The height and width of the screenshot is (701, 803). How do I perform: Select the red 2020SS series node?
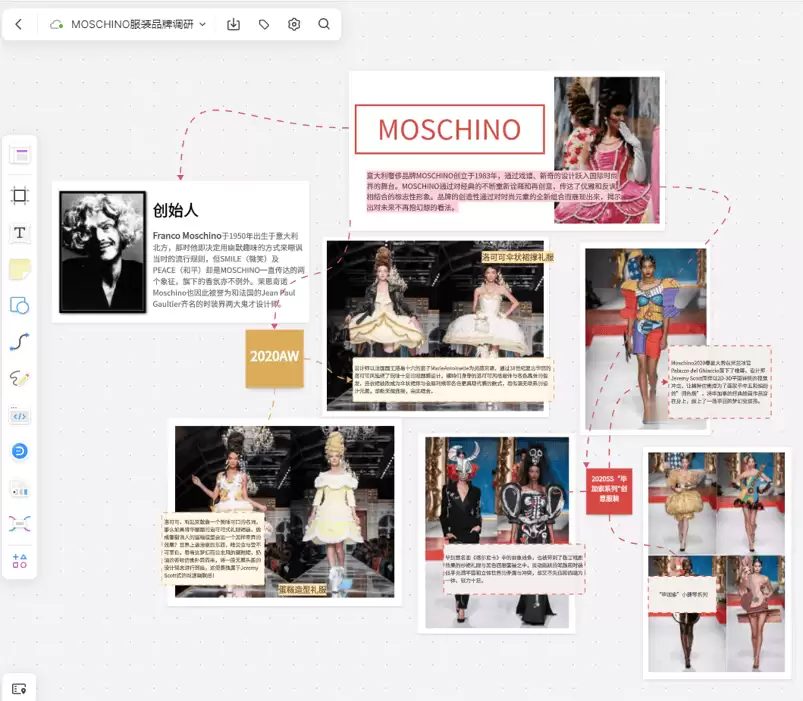[609, 491]
